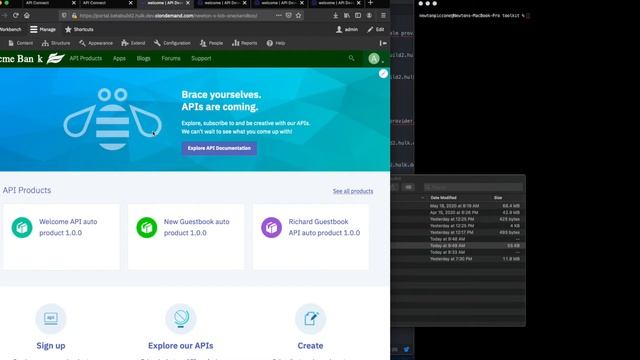Toggle Firefox sidebar icon

[x=358, y=16]
